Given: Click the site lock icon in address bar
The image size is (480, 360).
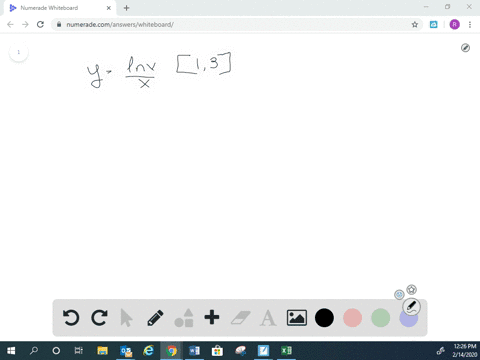Looking at the screenshot, I should tap(59, 24).
